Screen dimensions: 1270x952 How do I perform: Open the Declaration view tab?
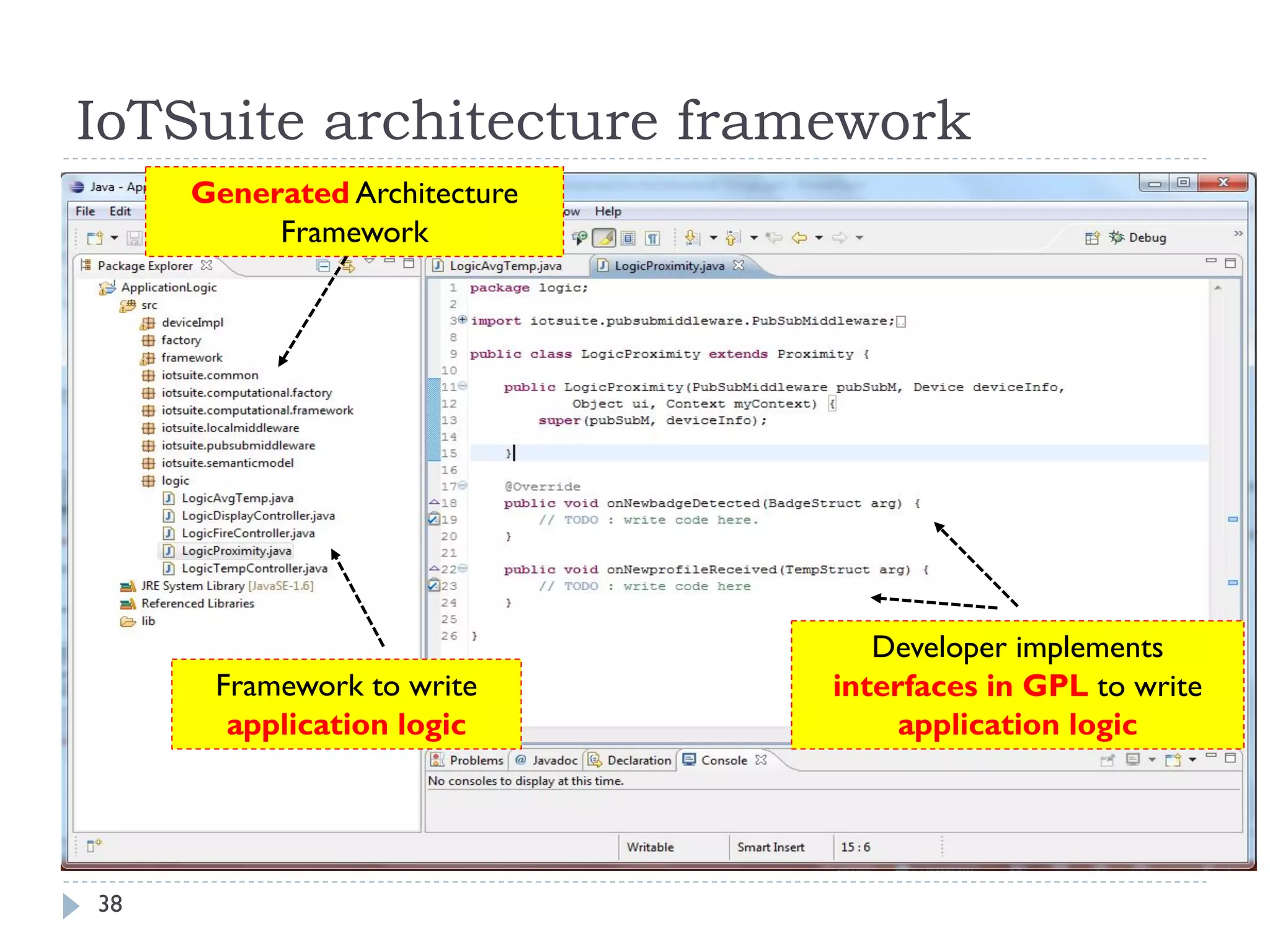point(630,760)
